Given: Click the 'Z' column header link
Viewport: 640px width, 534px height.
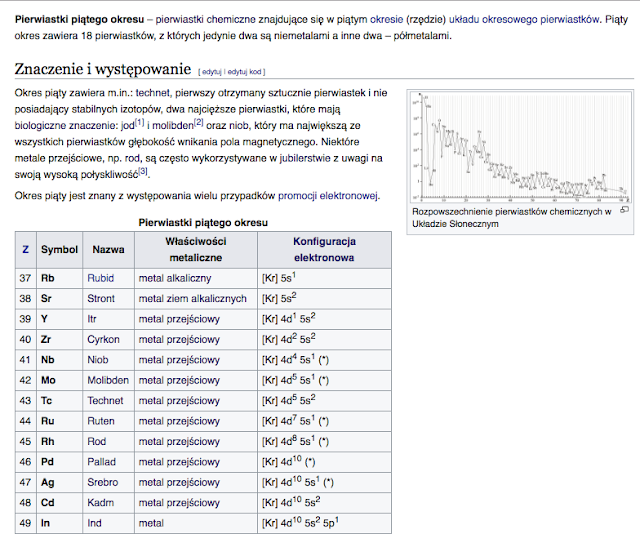Looking at the screenshot, I should click(25, 249).
